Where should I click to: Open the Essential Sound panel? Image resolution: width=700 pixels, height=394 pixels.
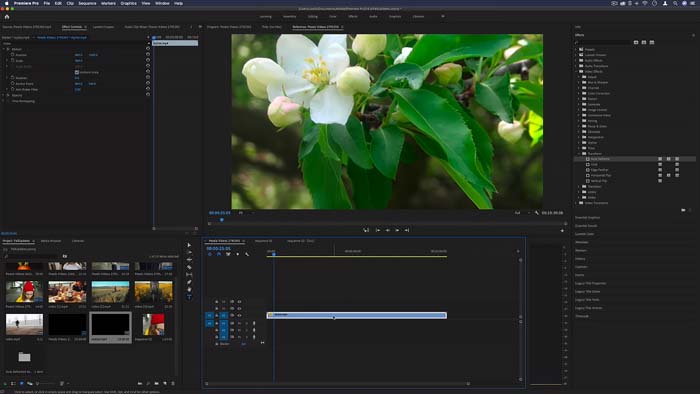click(x=586, y=226)
